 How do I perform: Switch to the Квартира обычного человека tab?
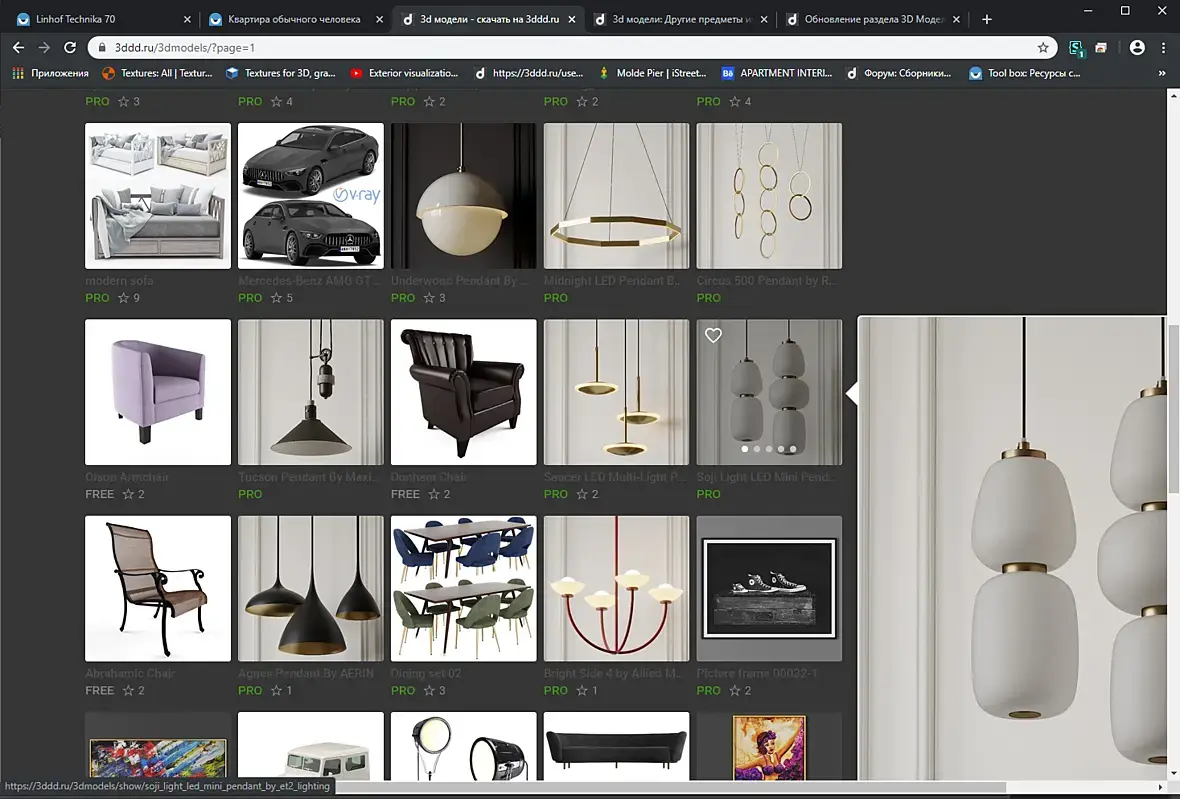[x=294, y=20]
